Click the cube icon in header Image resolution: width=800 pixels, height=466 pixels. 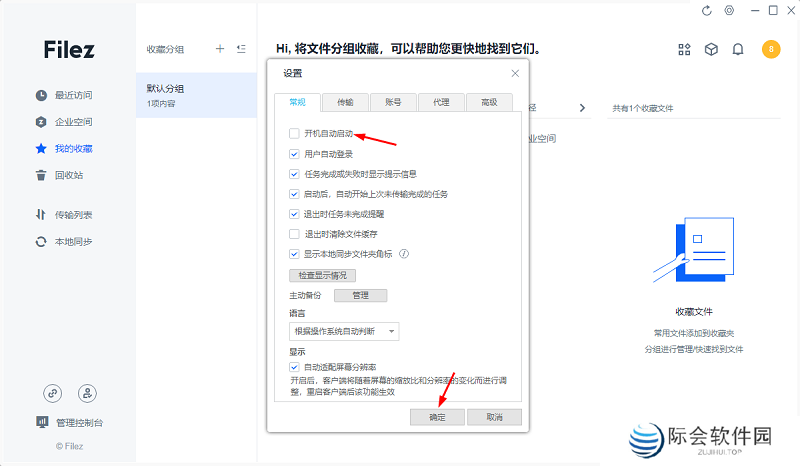coord(711,49)
